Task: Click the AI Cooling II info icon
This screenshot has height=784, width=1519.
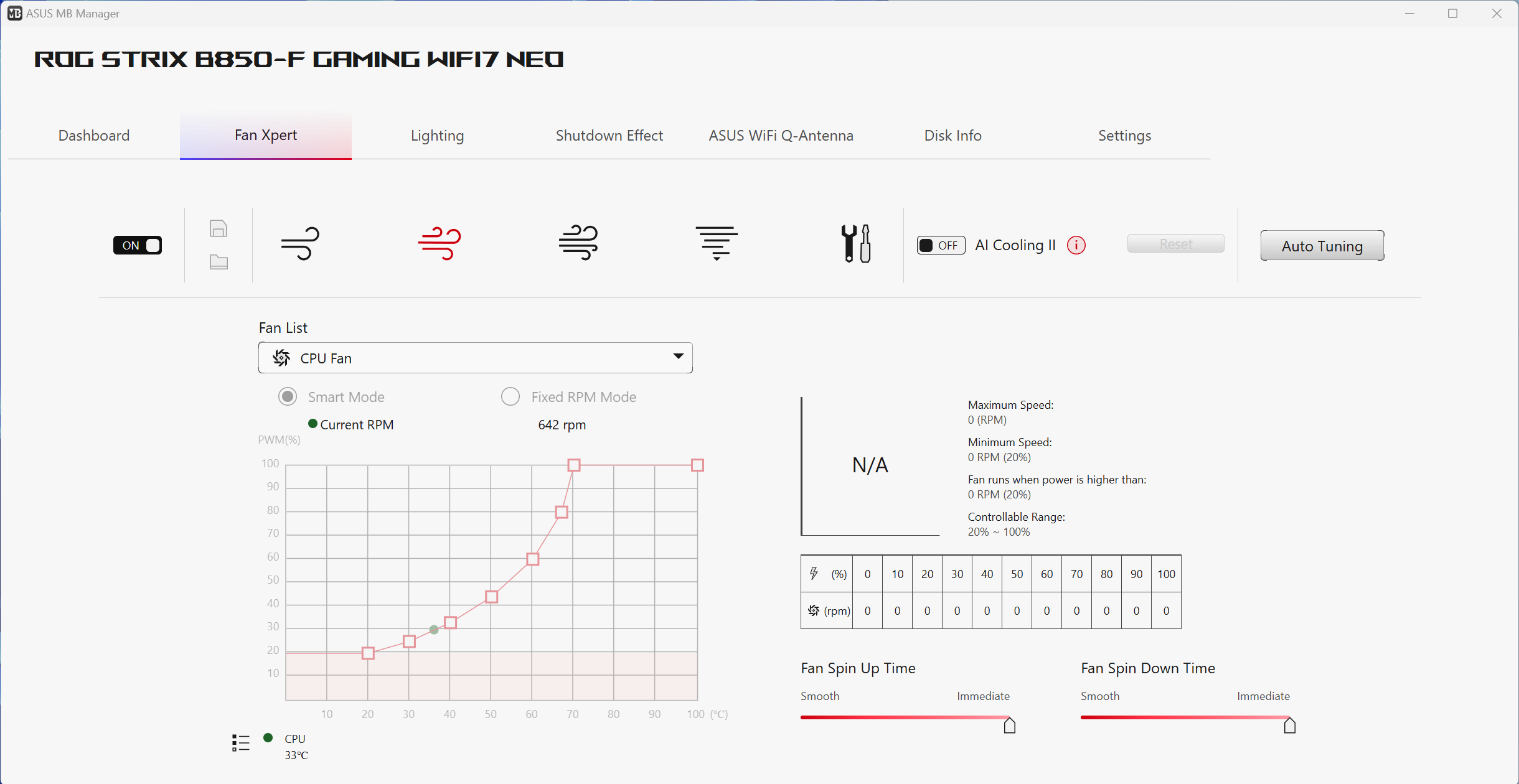Action: click(x=1076, y=245)
